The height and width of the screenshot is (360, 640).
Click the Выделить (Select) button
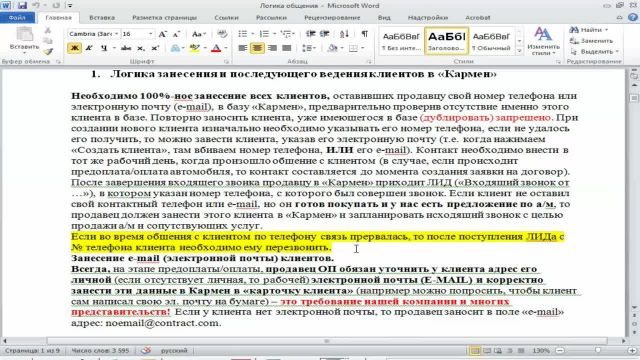594,51
